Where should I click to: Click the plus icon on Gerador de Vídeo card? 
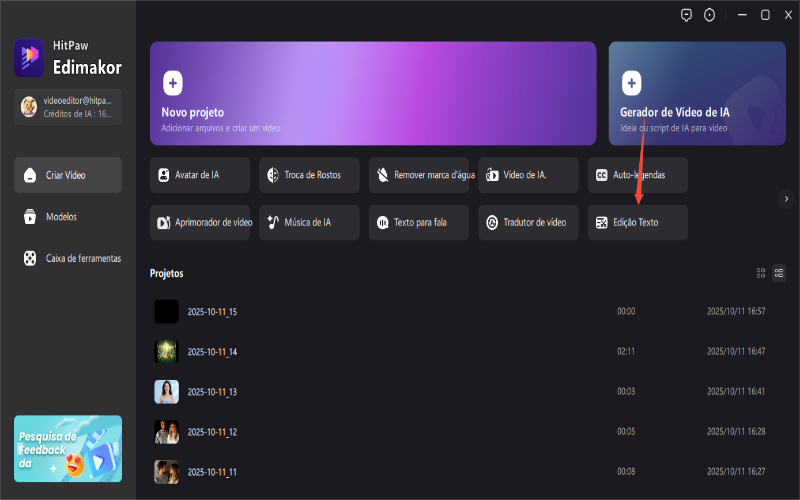[631, 83]
